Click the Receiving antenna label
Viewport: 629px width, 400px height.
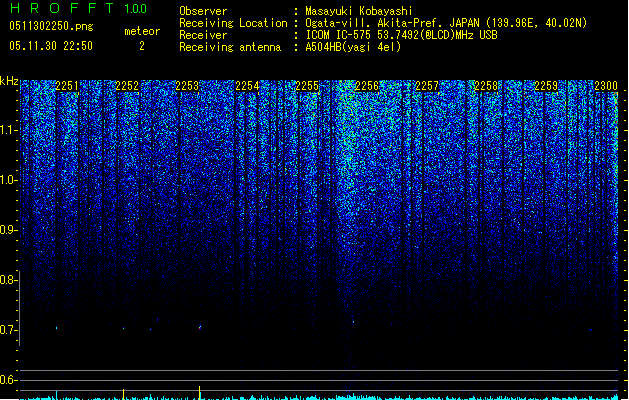pyautogui.click(x=230, y=47)
